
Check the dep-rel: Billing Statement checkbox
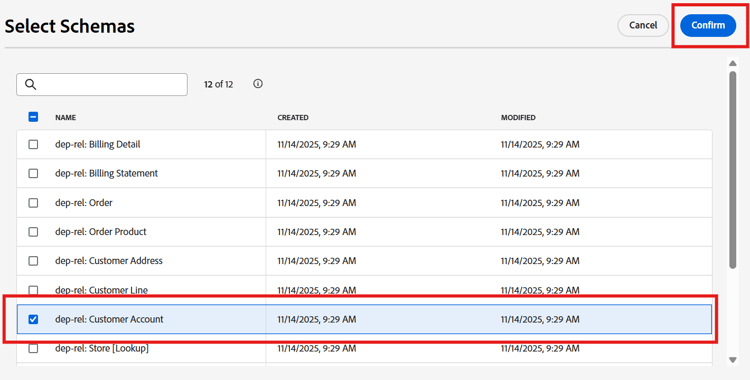[33, 173]
